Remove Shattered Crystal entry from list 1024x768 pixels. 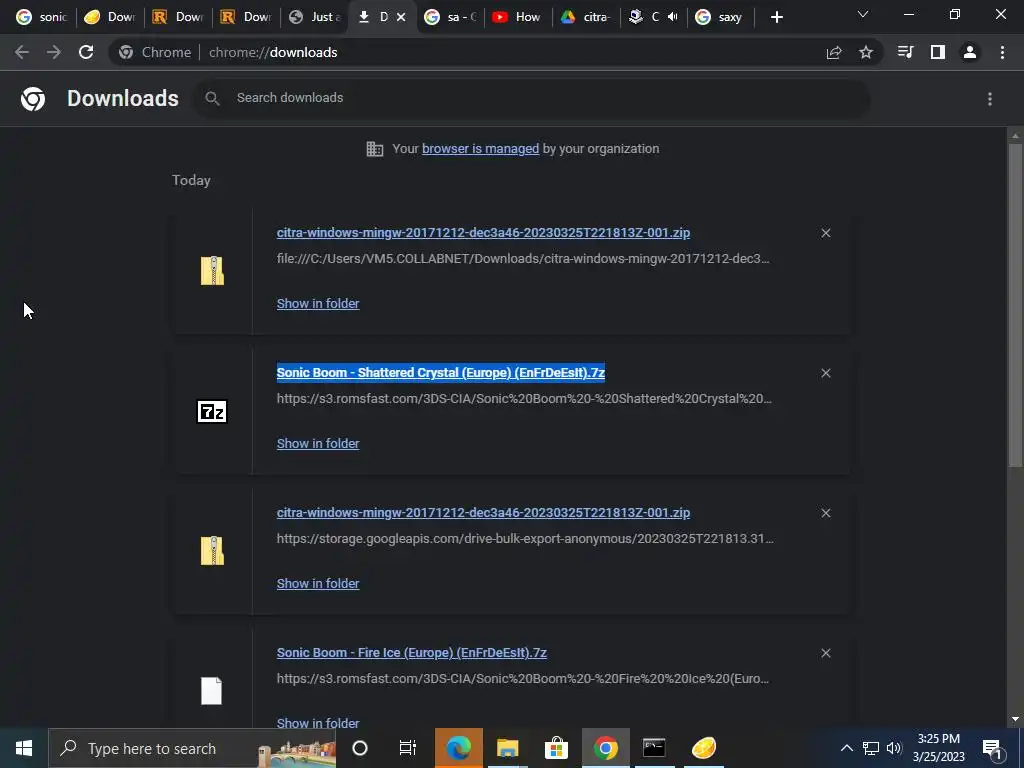click(x=825, y=373)
